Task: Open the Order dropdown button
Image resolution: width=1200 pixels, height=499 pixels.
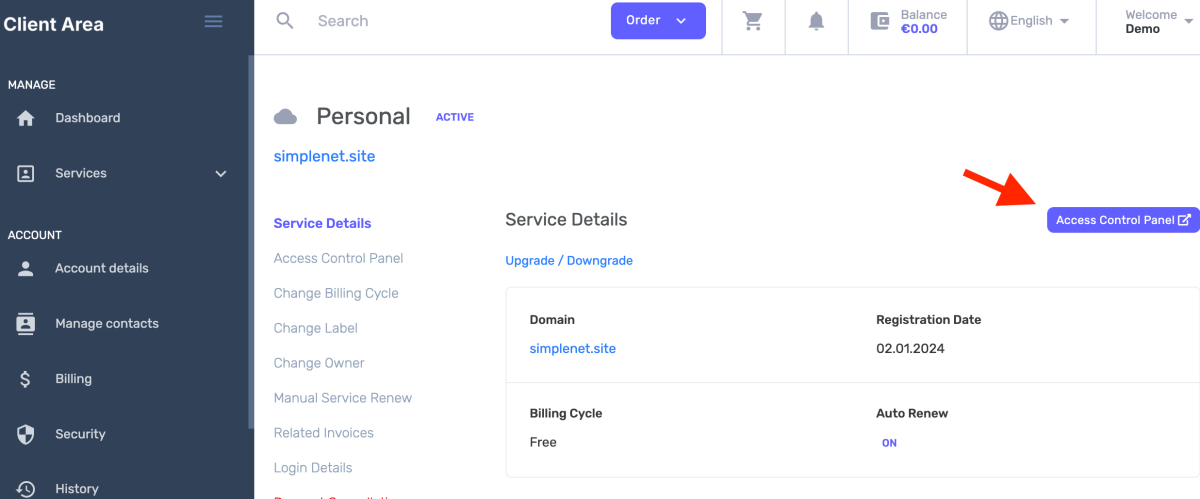Action: click(x=657, y=21)
